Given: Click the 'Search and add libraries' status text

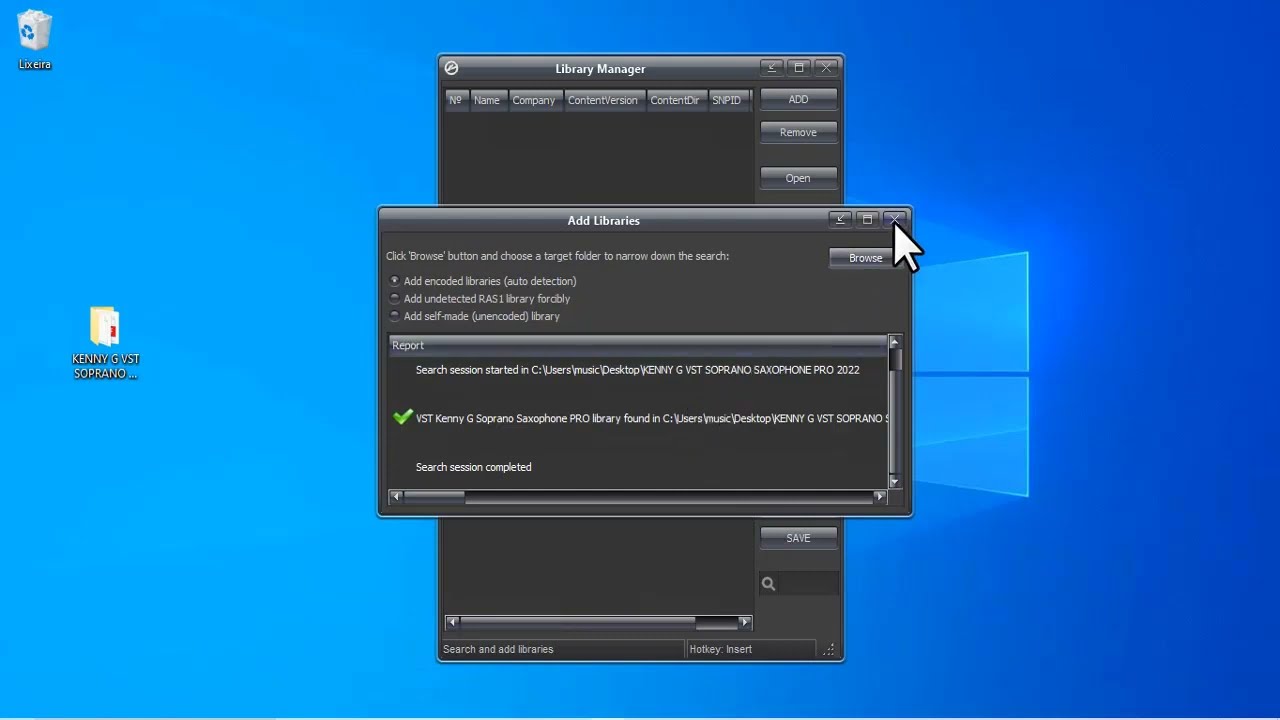Looking at the screenshot, I should point(498,649).
